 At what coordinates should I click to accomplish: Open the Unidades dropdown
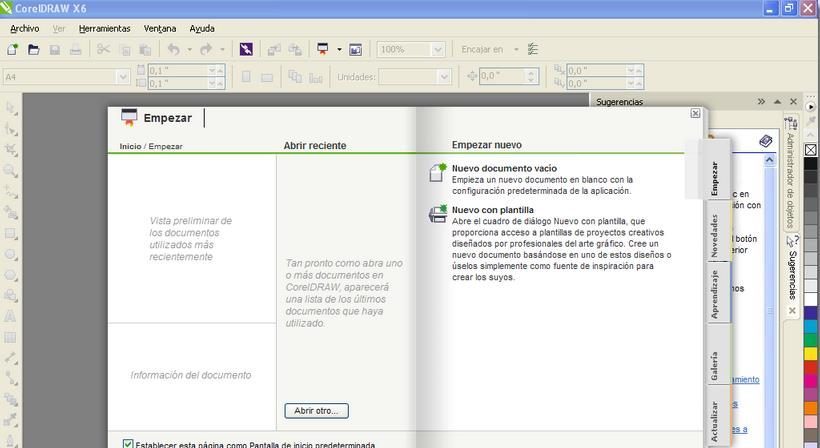pos(444,77)
